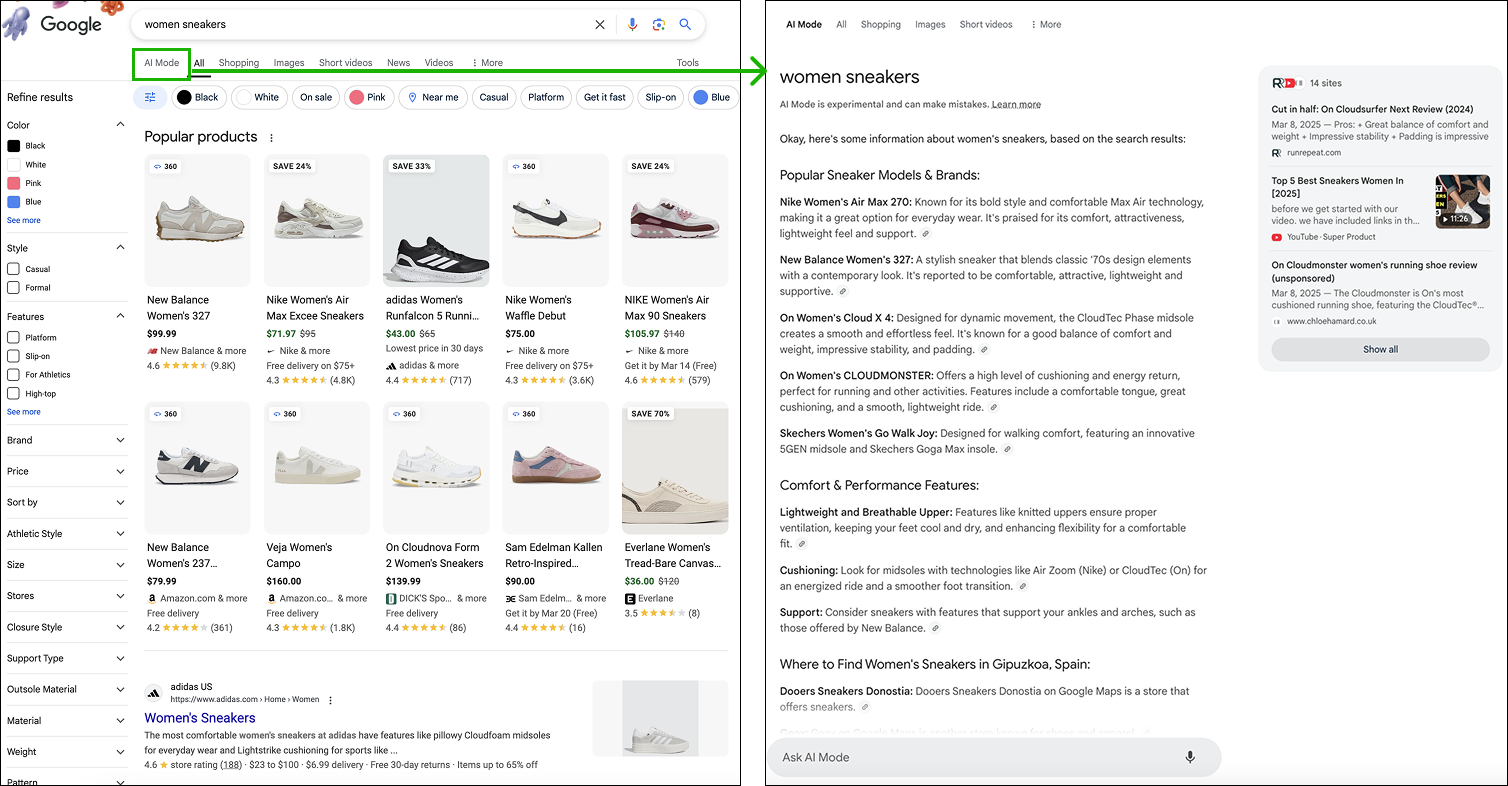
Task: Collapse the Features filter section
Action: pos(121,316)
